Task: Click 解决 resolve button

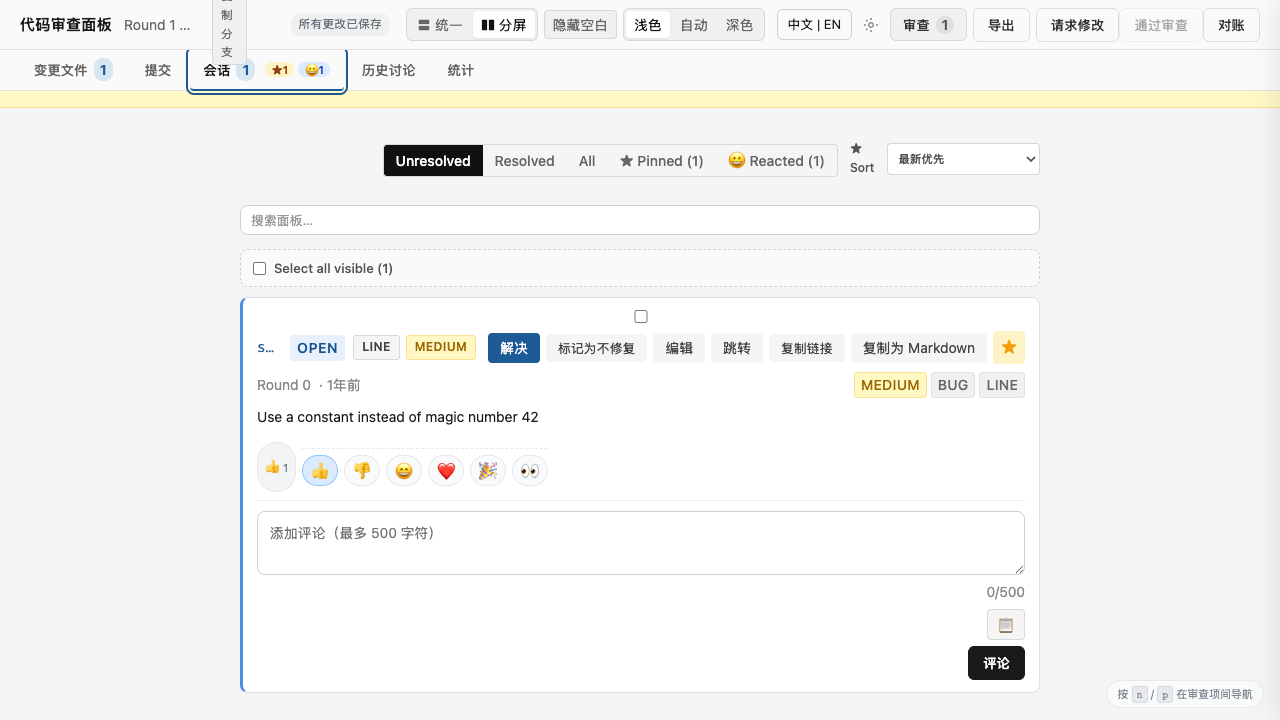Action: click(x=514, y=347)
